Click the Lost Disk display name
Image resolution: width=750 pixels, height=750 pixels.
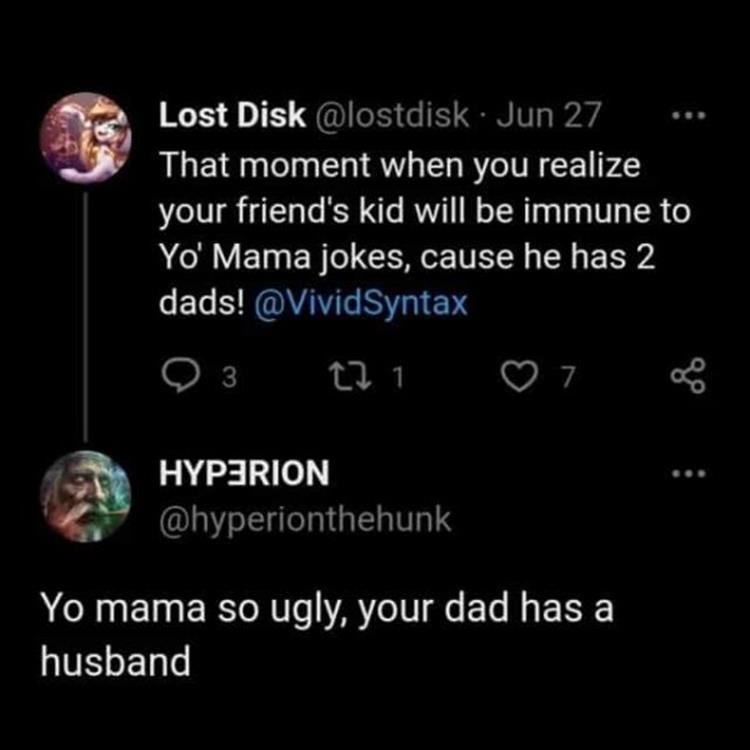[x=233, y=117]
